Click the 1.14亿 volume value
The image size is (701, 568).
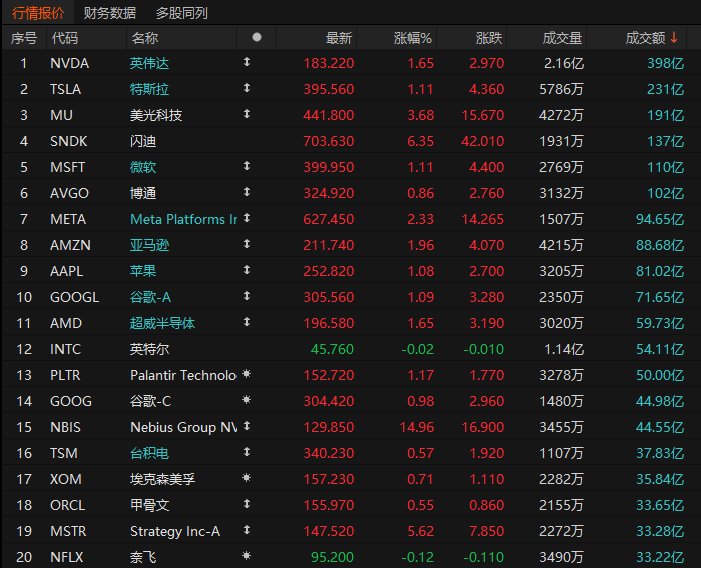click(x=564, y=349)
